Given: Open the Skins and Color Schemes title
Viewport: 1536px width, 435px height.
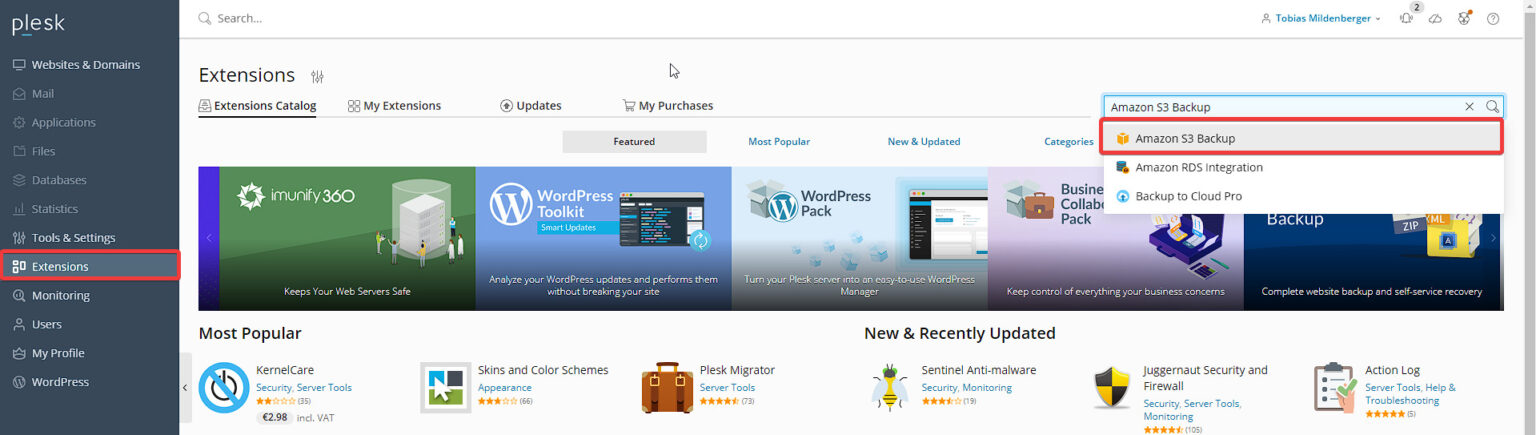Looking at the screenshot, I should point(543,370).
